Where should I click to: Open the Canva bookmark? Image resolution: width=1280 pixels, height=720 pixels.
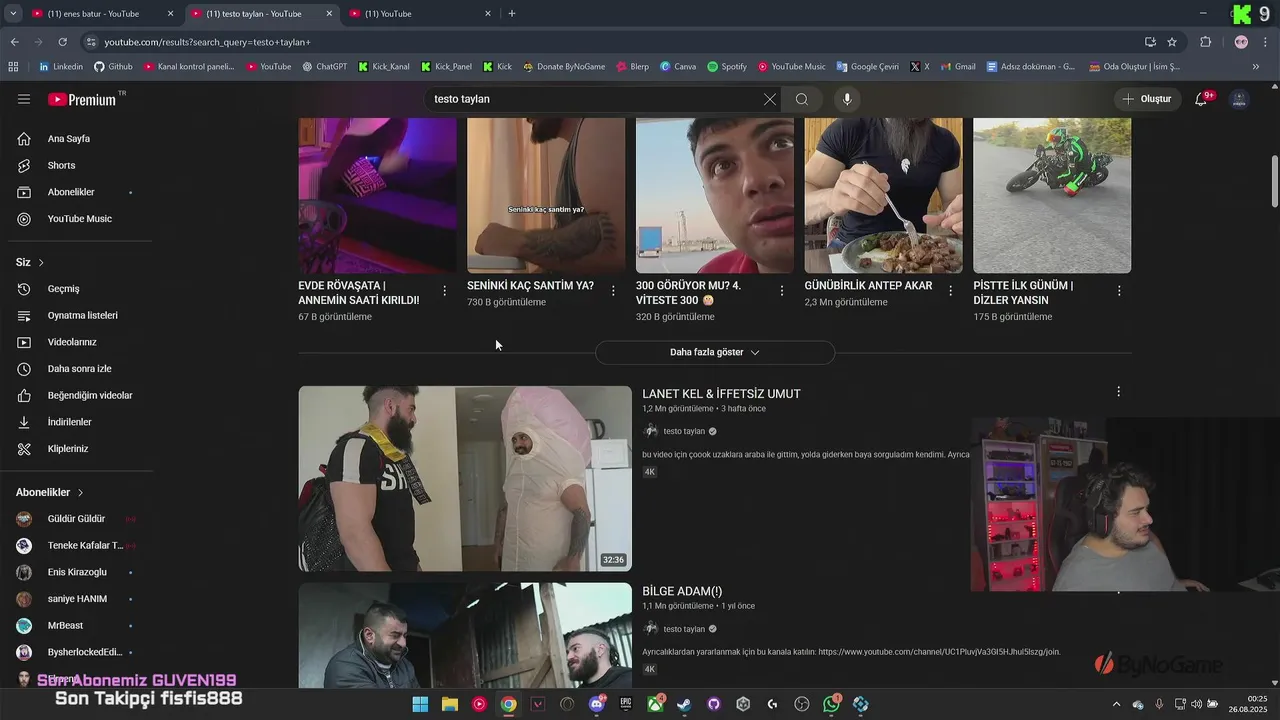(678, 67)
